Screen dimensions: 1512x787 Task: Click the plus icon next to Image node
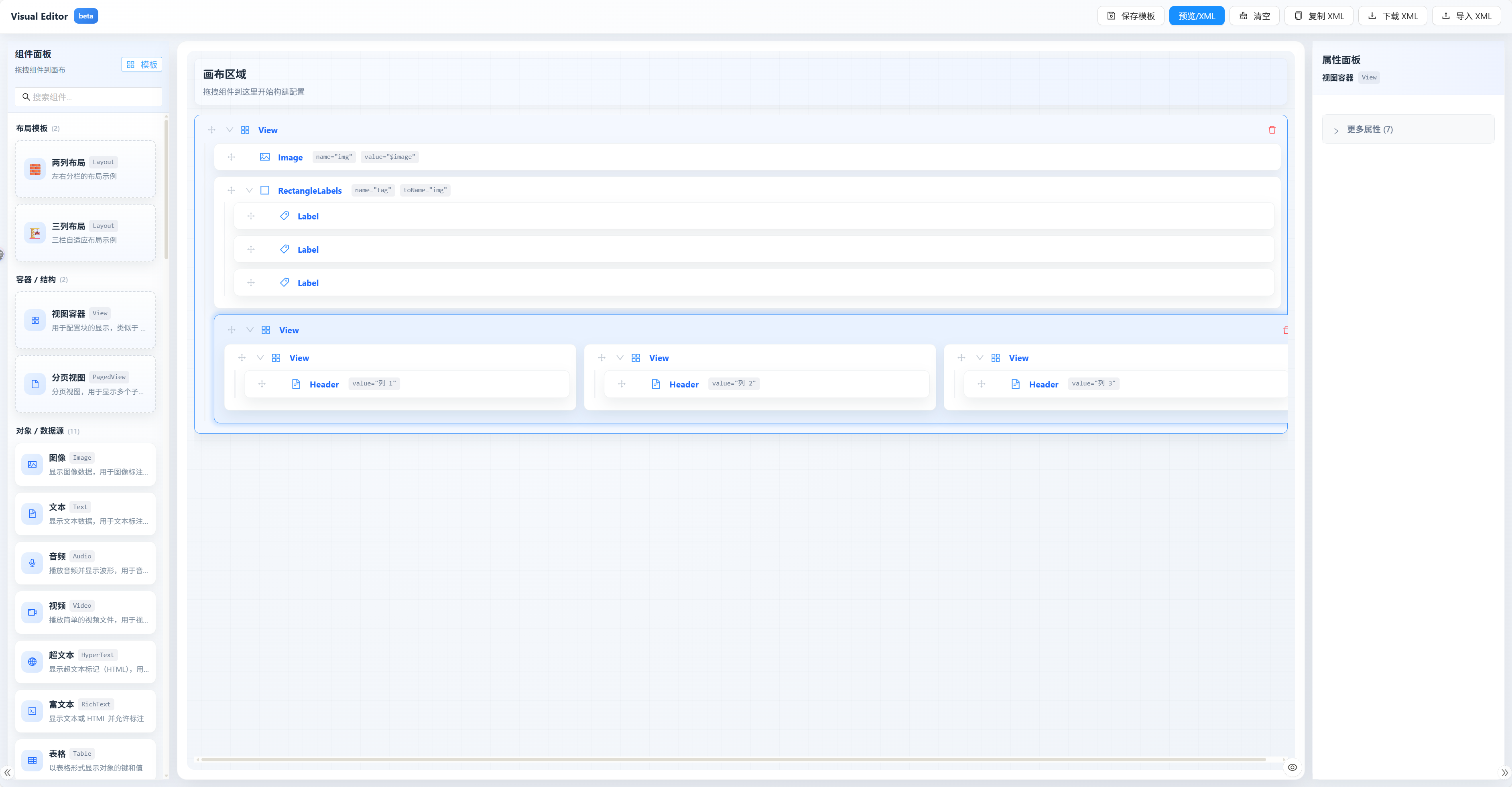pyautogui.click(x=231, y=157)
